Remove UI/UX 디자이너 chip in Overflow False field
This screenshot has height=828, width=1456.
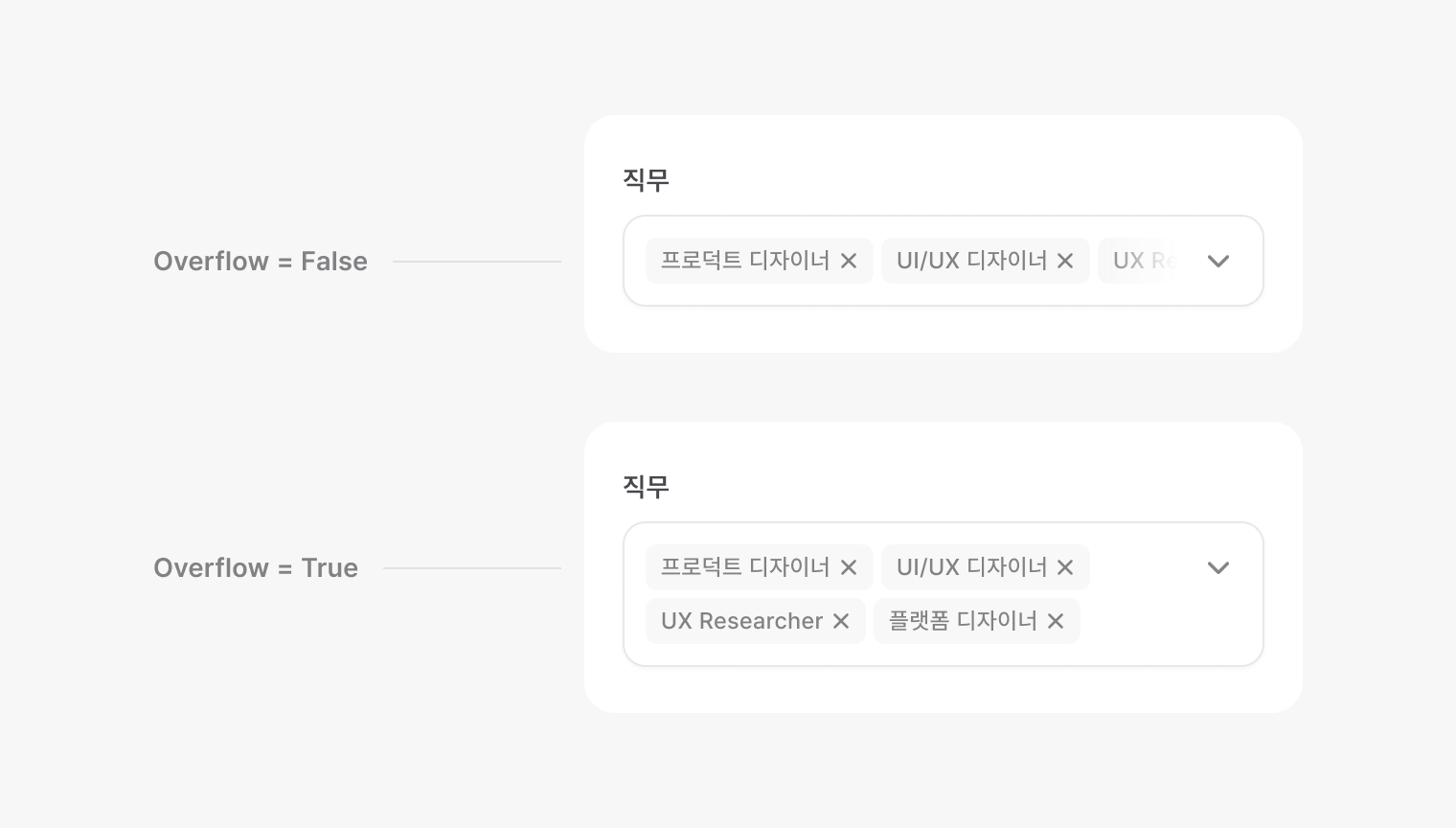tap(1065, 261)
